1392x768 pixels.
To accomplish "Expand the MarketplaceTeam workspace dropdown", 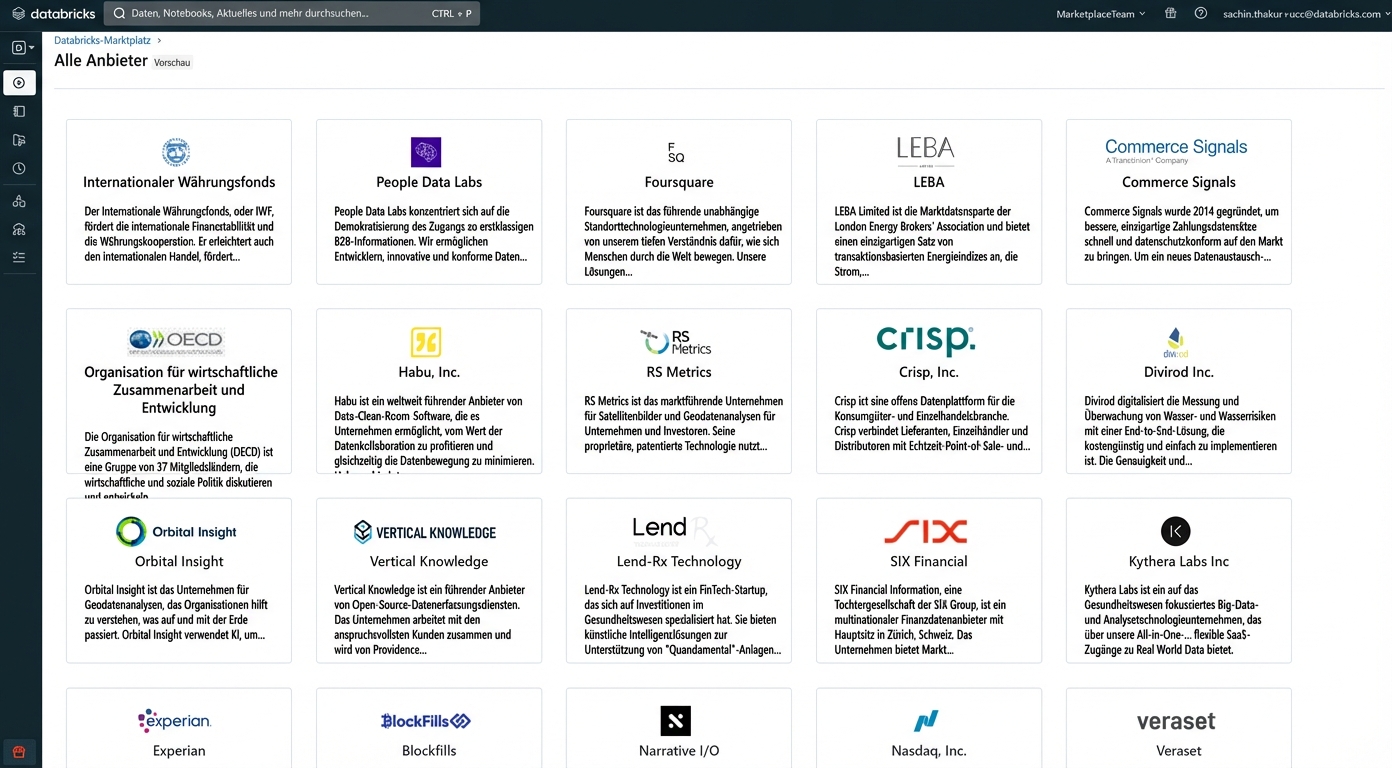I will click(x=1099, y=13).
